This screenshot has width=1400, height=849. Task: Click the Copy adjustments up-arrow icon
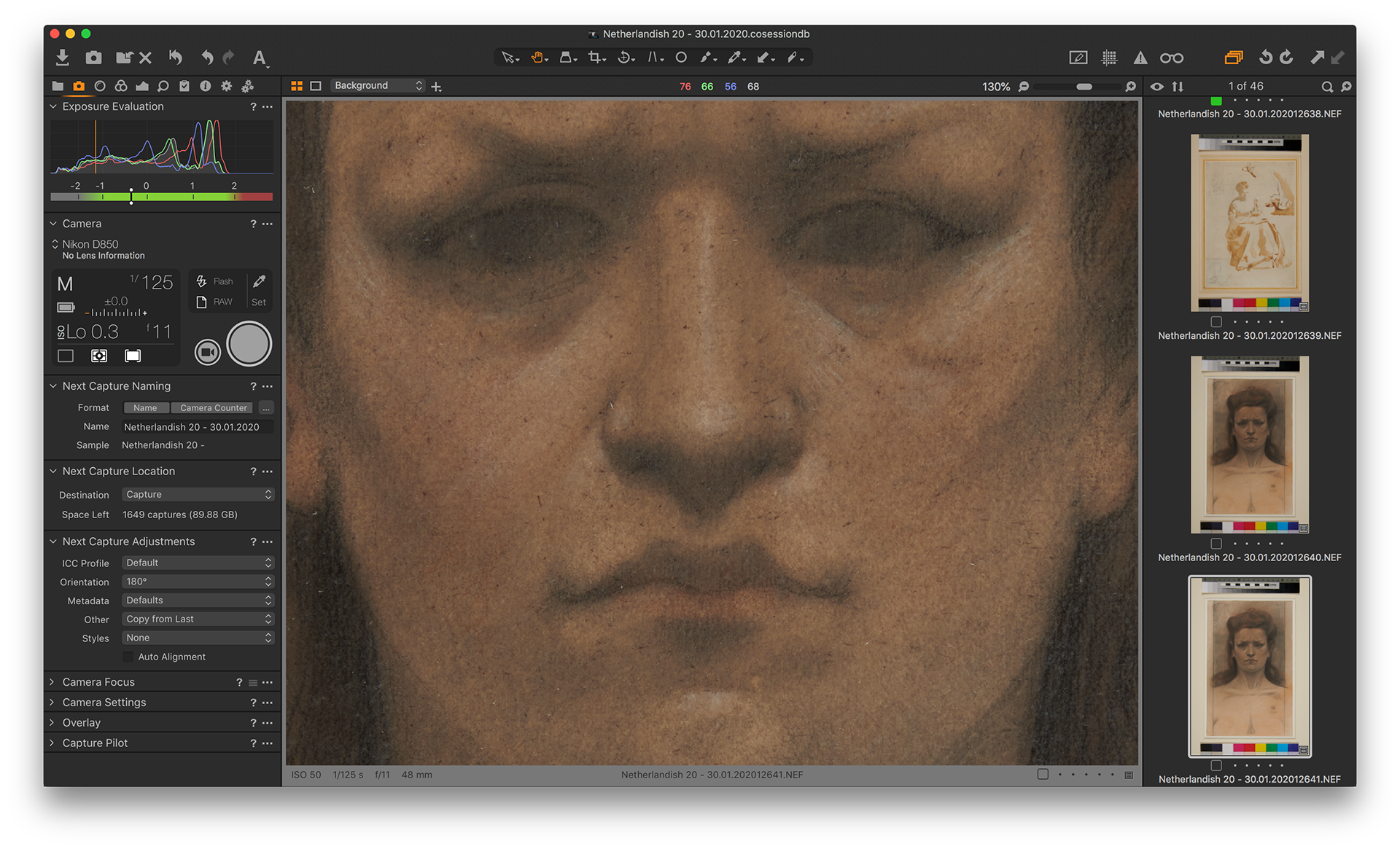1317,58
